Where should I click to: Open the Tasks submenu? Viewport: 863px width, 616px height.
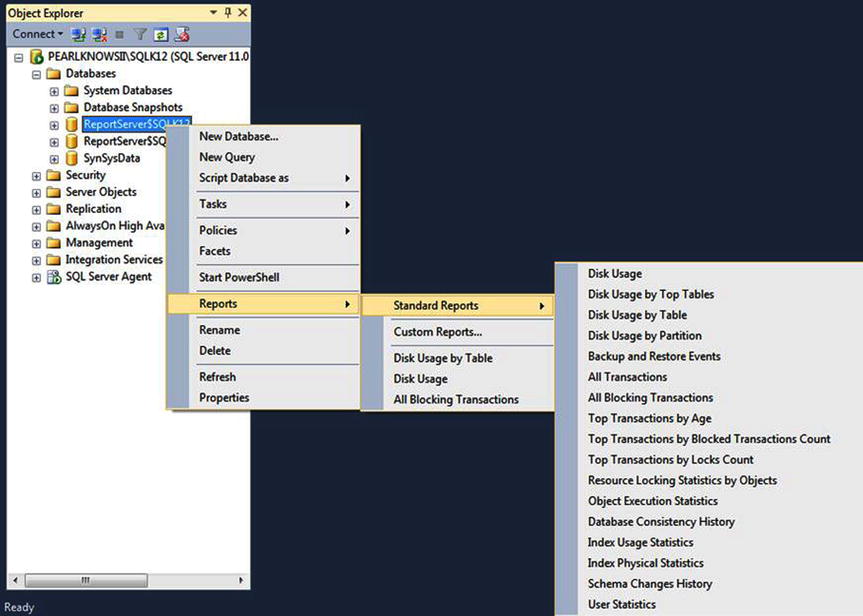(264, 204)
